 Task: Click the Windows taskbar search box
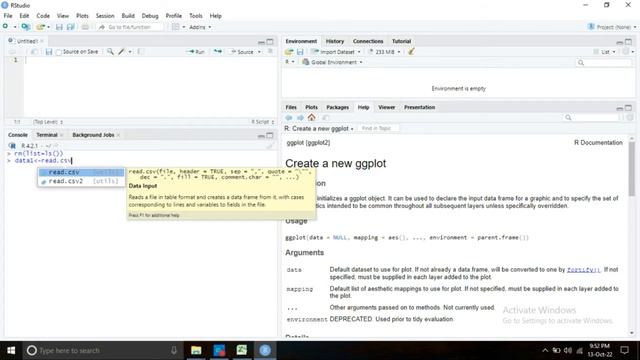[x=102, y=350]
